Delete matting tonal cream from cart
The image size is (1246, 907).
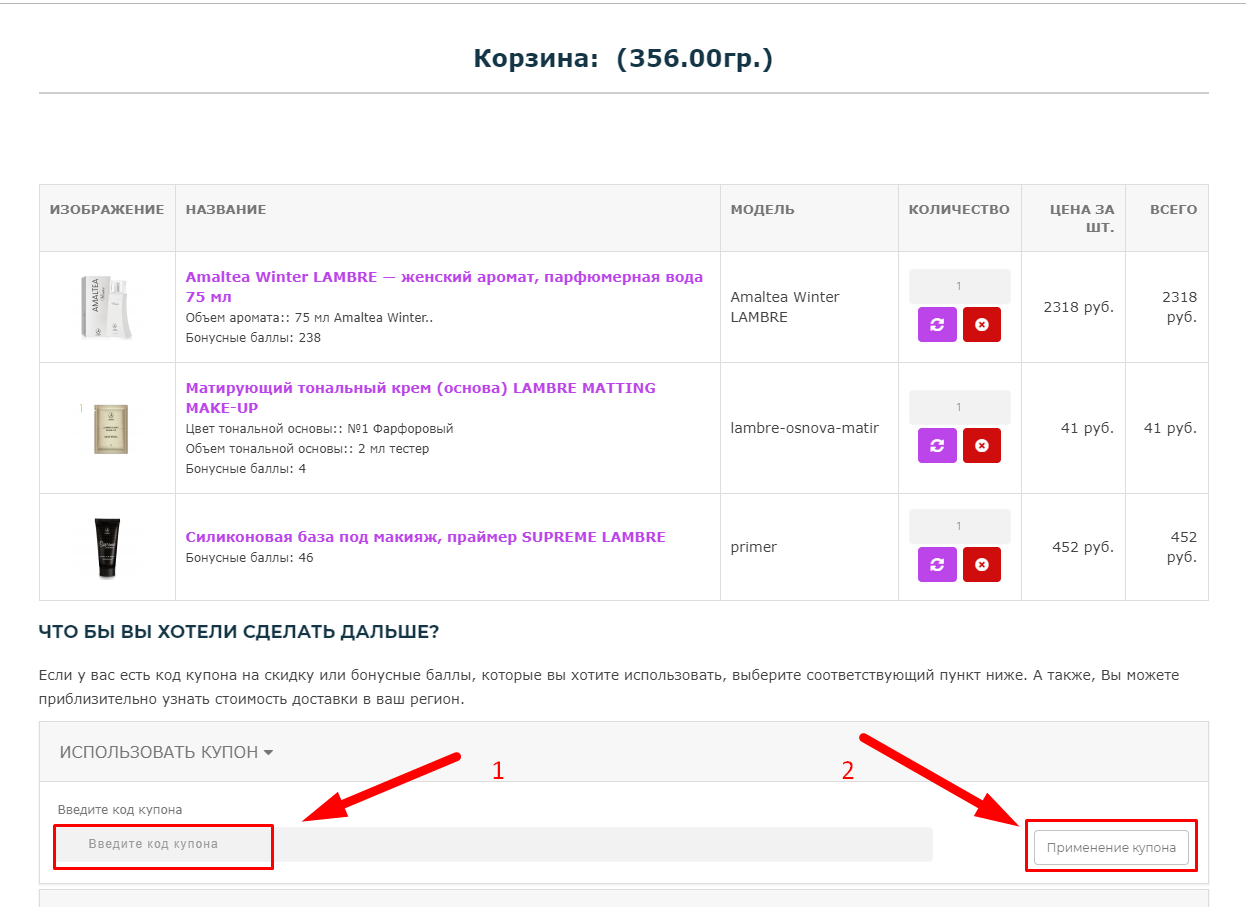(x=981, y=445)
